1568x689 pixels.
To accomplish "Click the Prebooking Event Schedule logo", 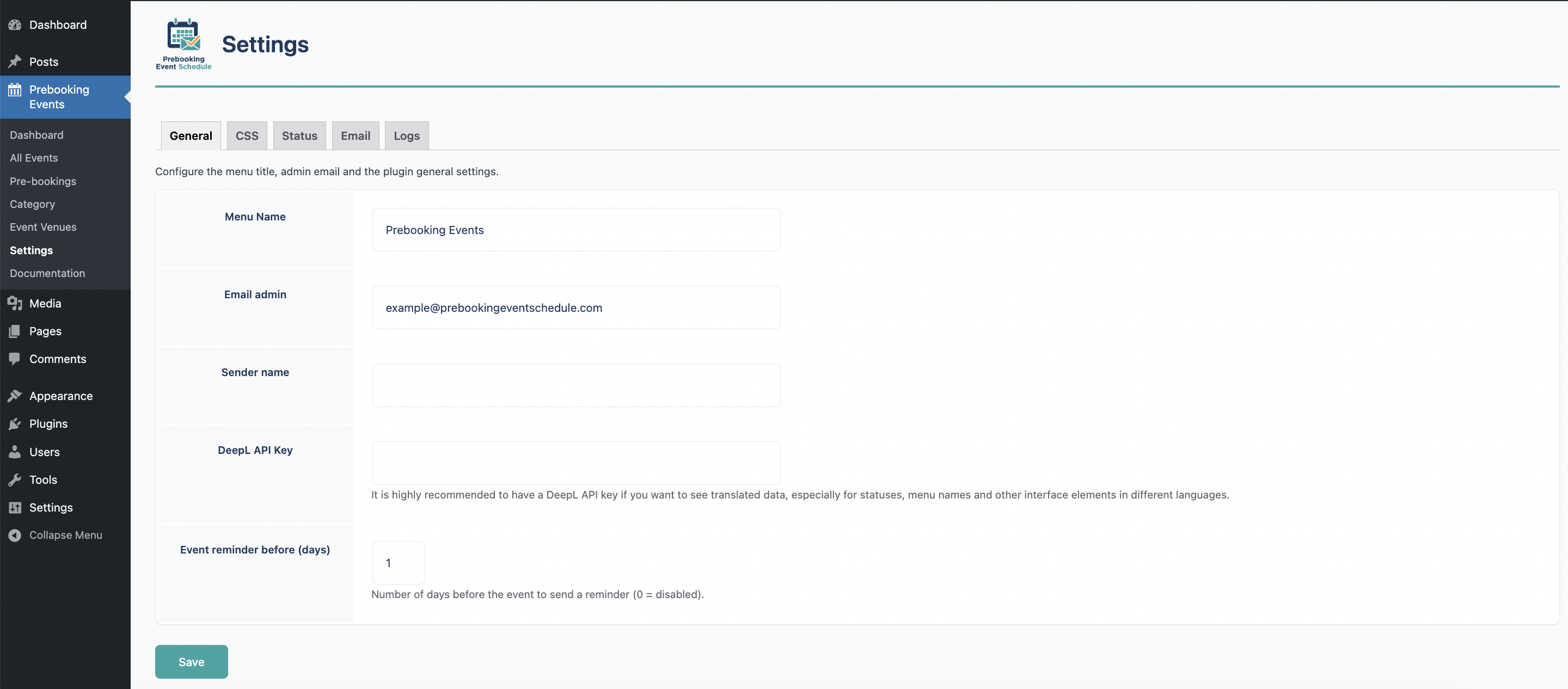I will point(183,43).
